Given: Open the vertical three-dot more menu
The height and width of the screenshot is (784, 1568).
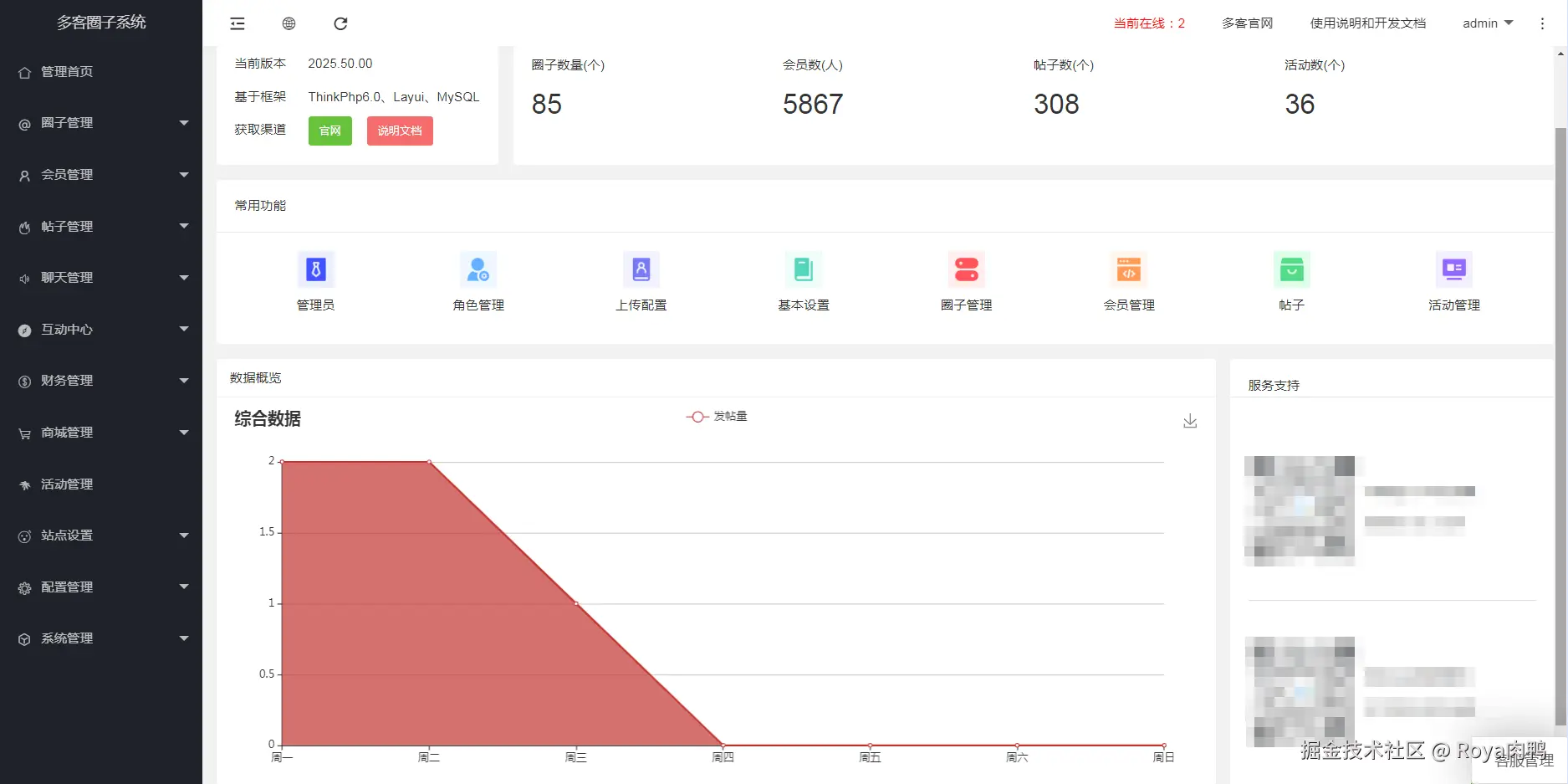Looking at the screenshot, I should (x=1542, y=23).
